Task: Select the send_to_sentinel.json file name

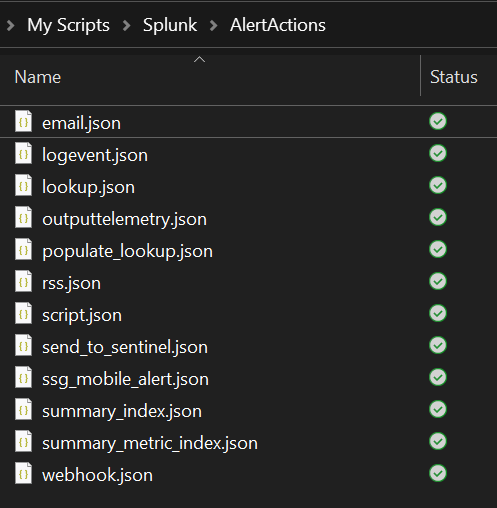Action: [x=125, y=347]
